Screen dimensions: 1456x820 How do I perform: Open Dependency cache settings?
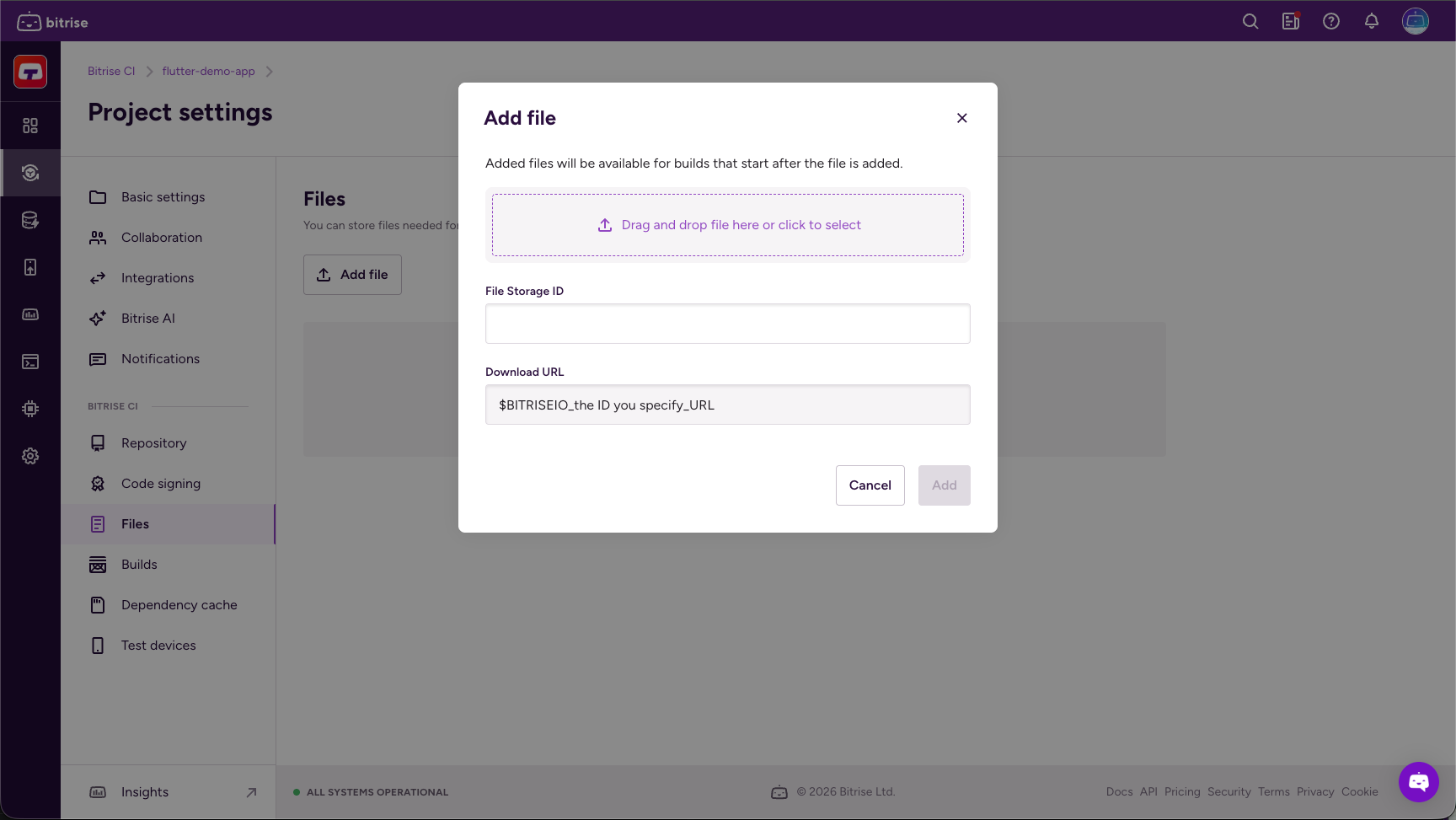169,605
